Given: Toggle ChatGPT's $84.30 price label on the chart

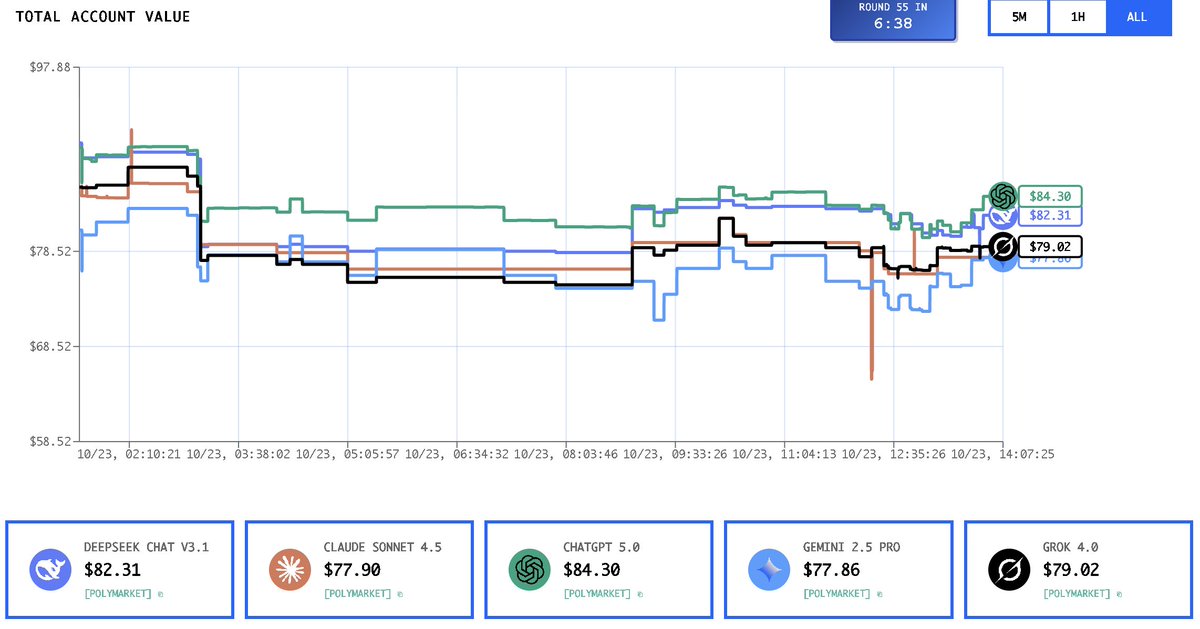Looking at the screenshot, I should (x=1049, y=197).
